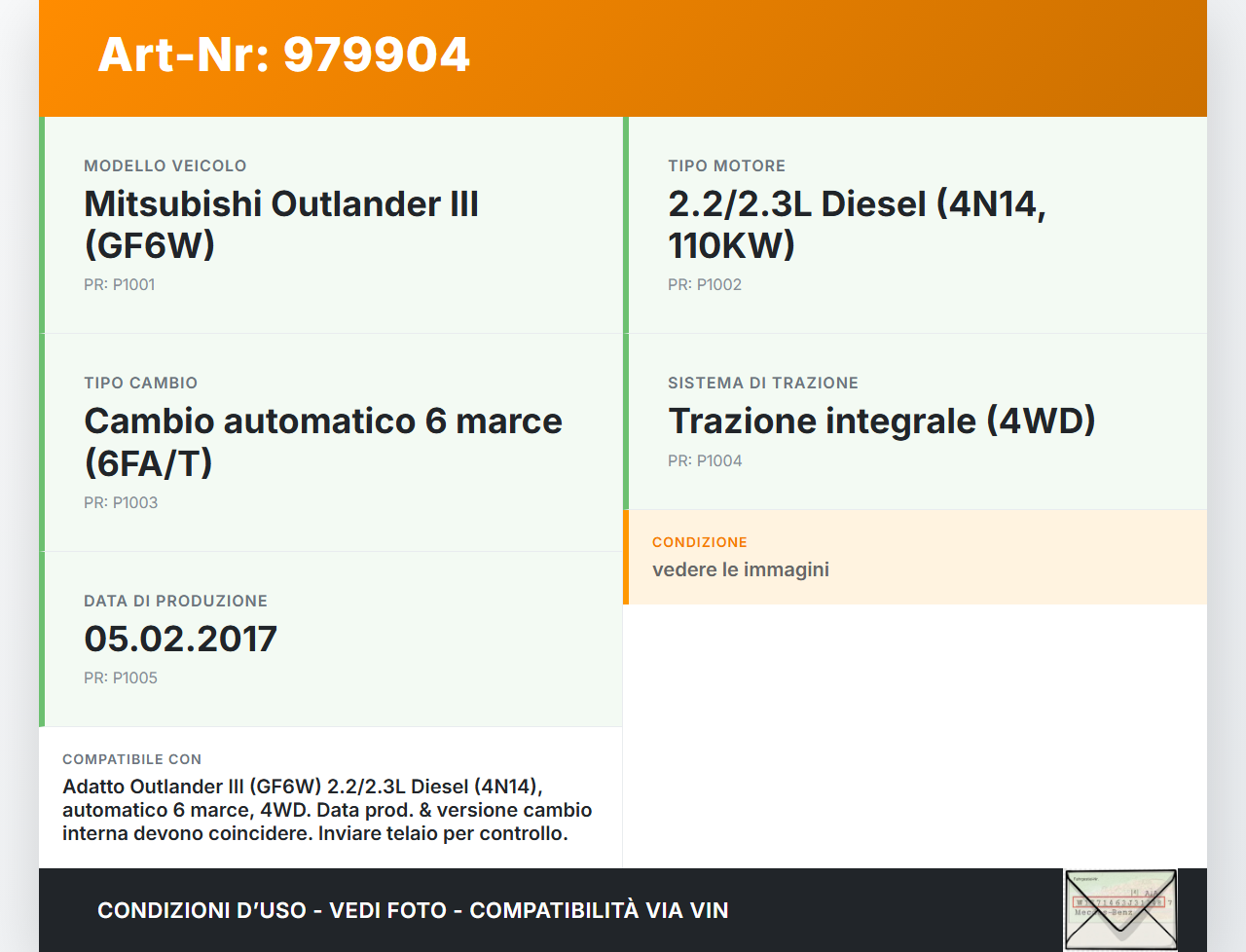Select the MODELLO VEICOLO card
The image size is (1246, 952).
(331, 224)
